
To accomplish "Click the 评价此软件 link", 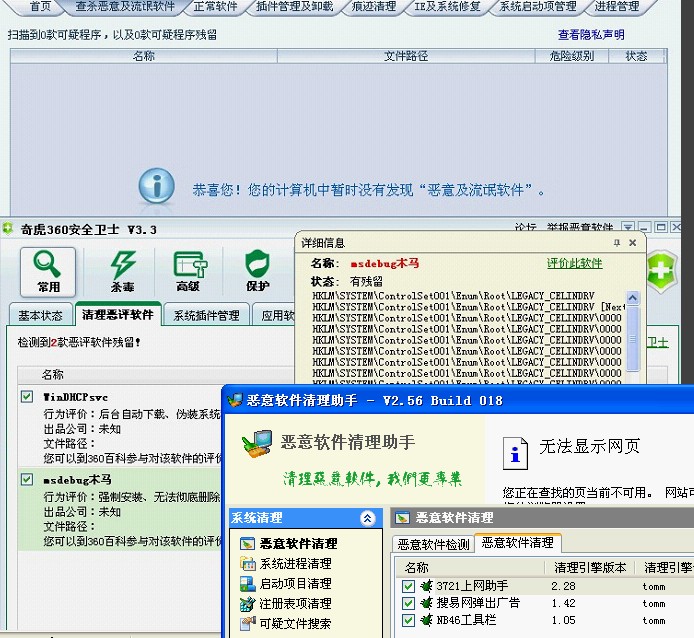I will (574, 263).
